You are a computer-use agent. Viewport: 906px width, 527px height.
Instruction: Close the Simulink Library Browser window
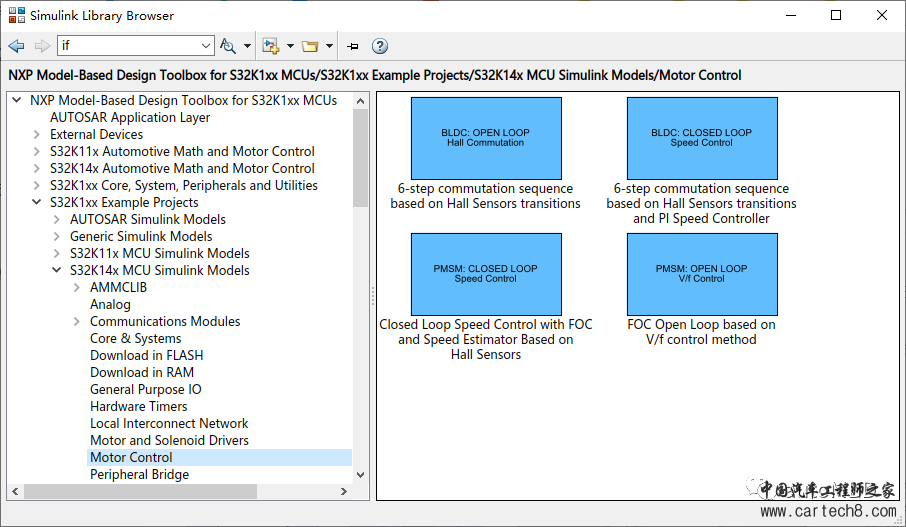tap(882, 15)
